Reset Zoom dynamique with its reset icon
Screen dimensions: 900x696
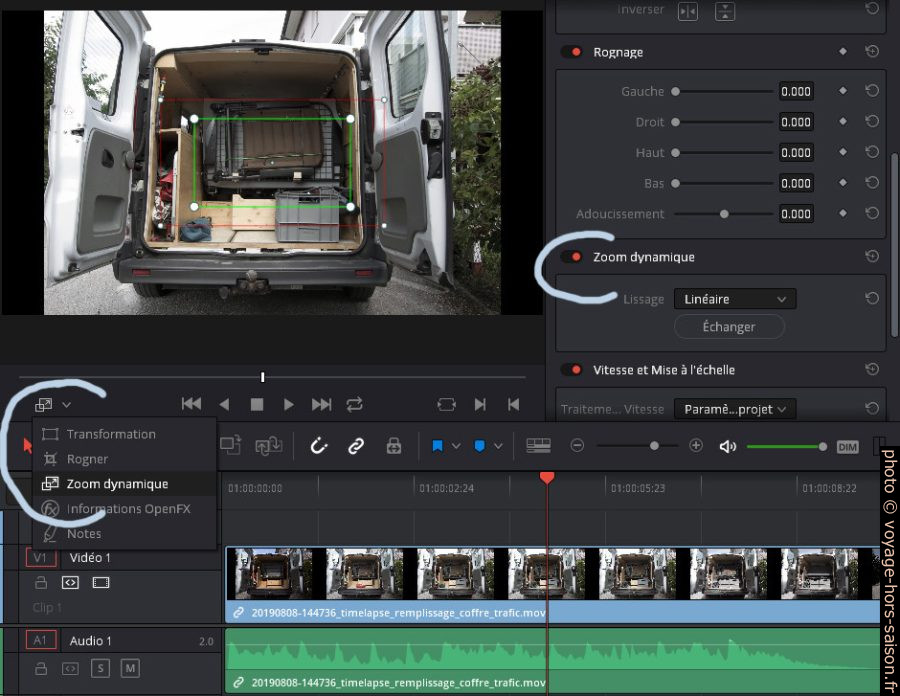(x=872, y=256)
